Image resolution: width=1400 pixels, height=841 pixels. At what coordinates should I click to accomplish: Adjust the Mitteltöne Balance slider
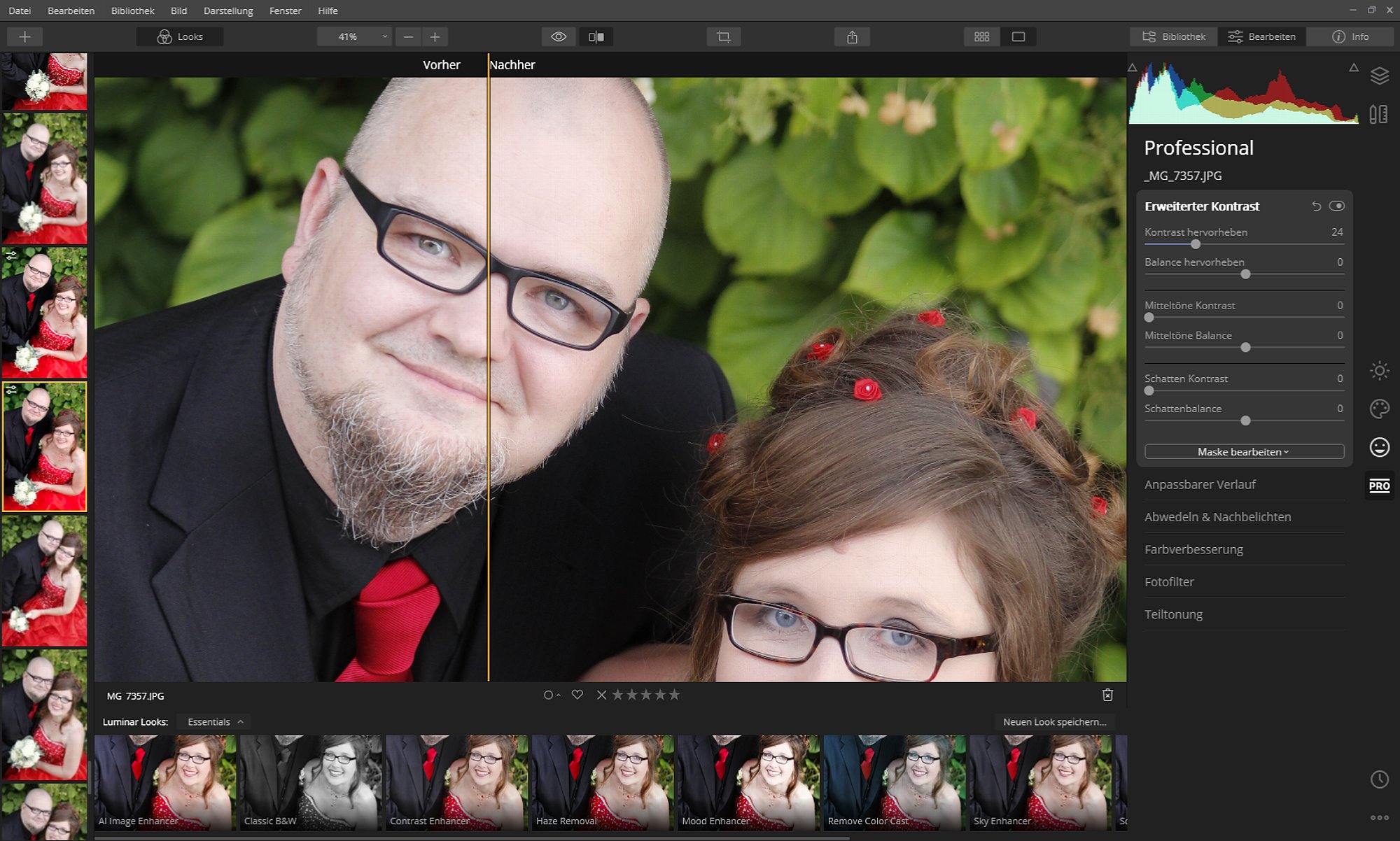pos(1245,348)
